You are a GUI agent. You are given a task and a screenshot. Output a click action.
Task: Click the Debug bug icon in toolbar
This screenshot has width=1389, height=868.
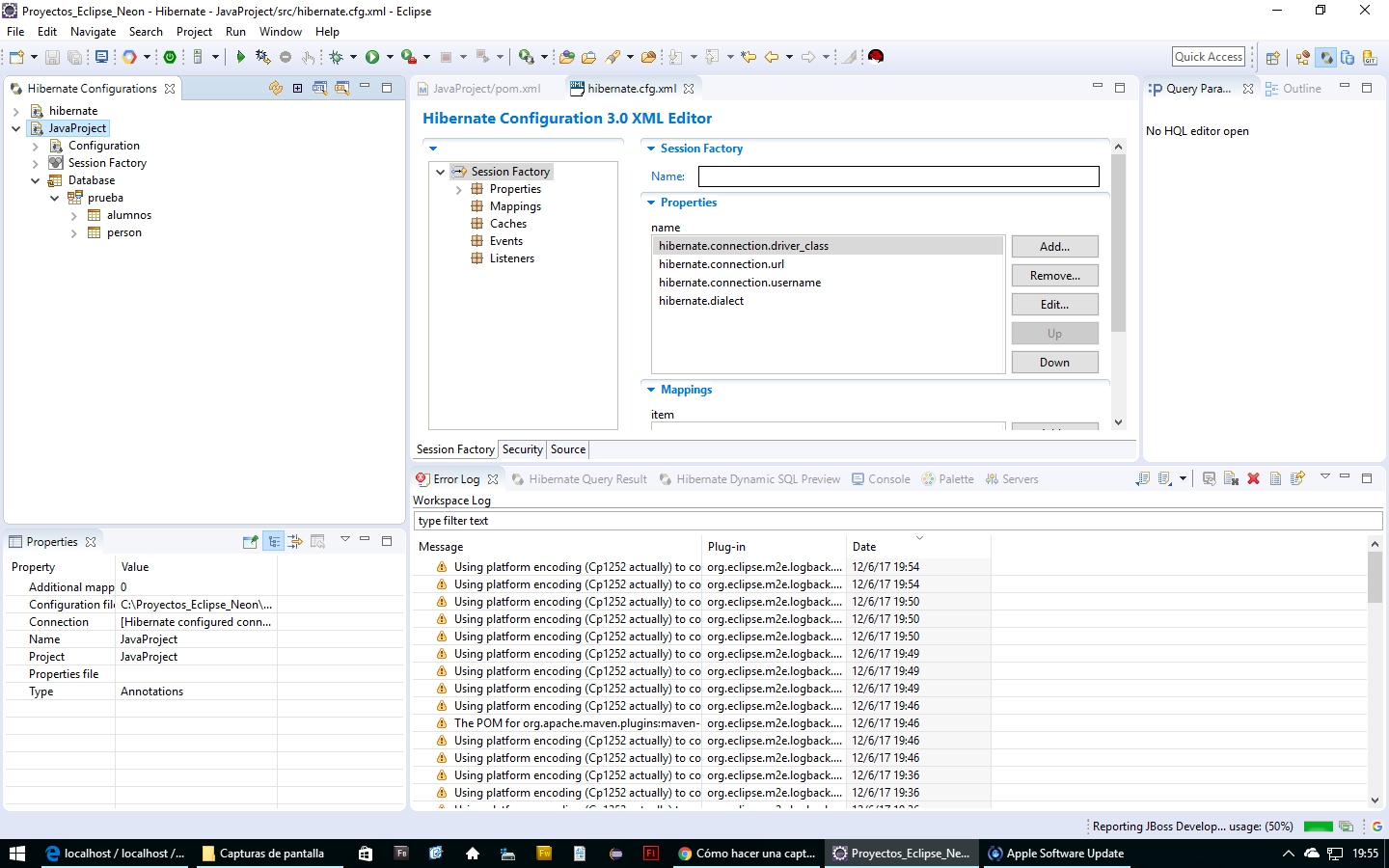coord(336,57)
